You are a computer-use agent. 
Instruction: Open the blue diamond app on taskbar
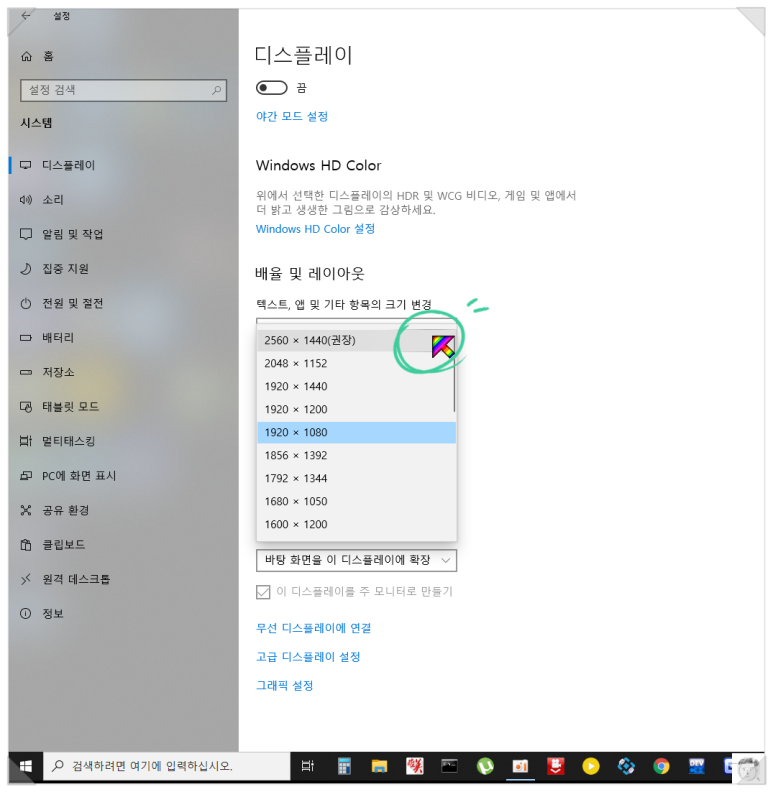click(626, 766)
